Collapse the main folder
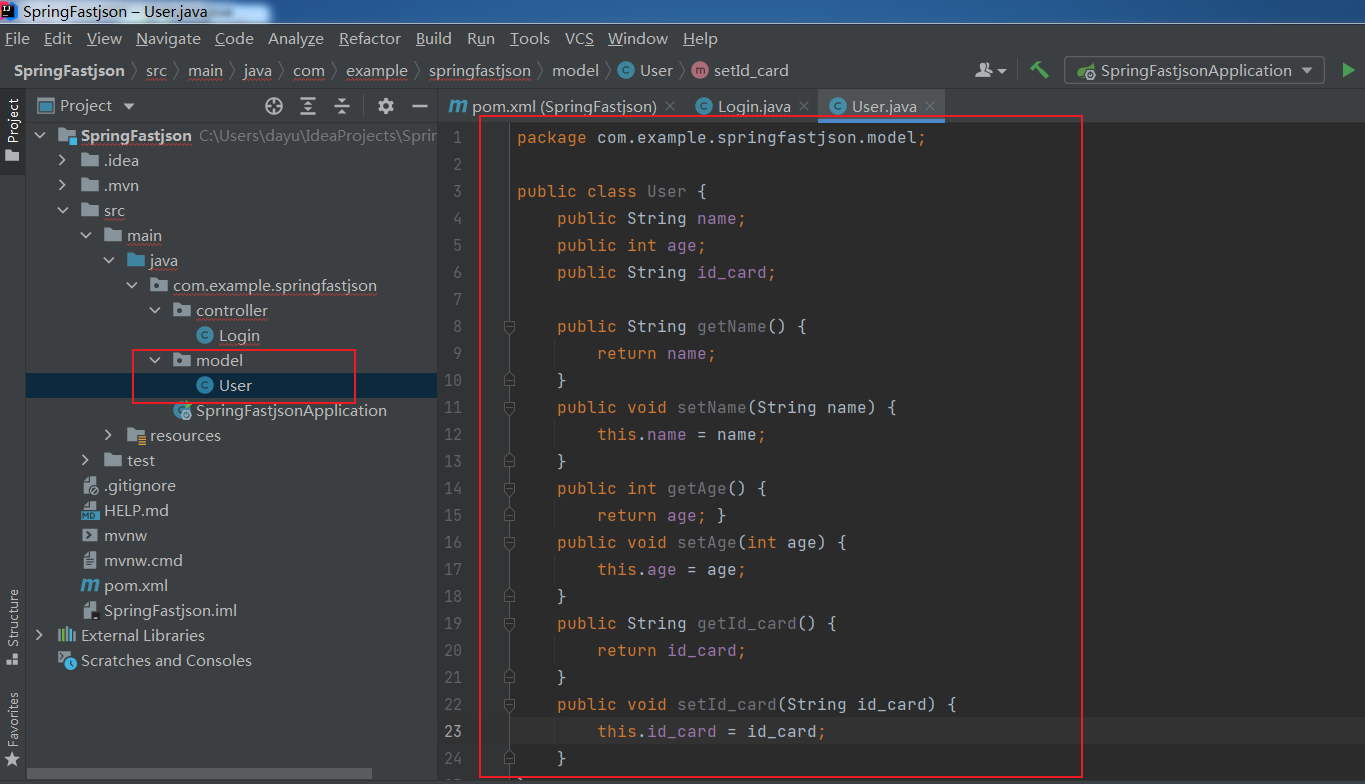The height and width of the screenshot is (784, 1365). pos(85,236)
